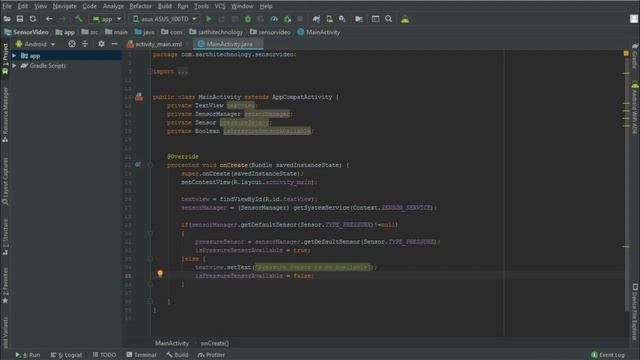Screen dimensions: 640x360
Task: Click onCreate() in bottom editor breadcrumb
Action: 214,343
